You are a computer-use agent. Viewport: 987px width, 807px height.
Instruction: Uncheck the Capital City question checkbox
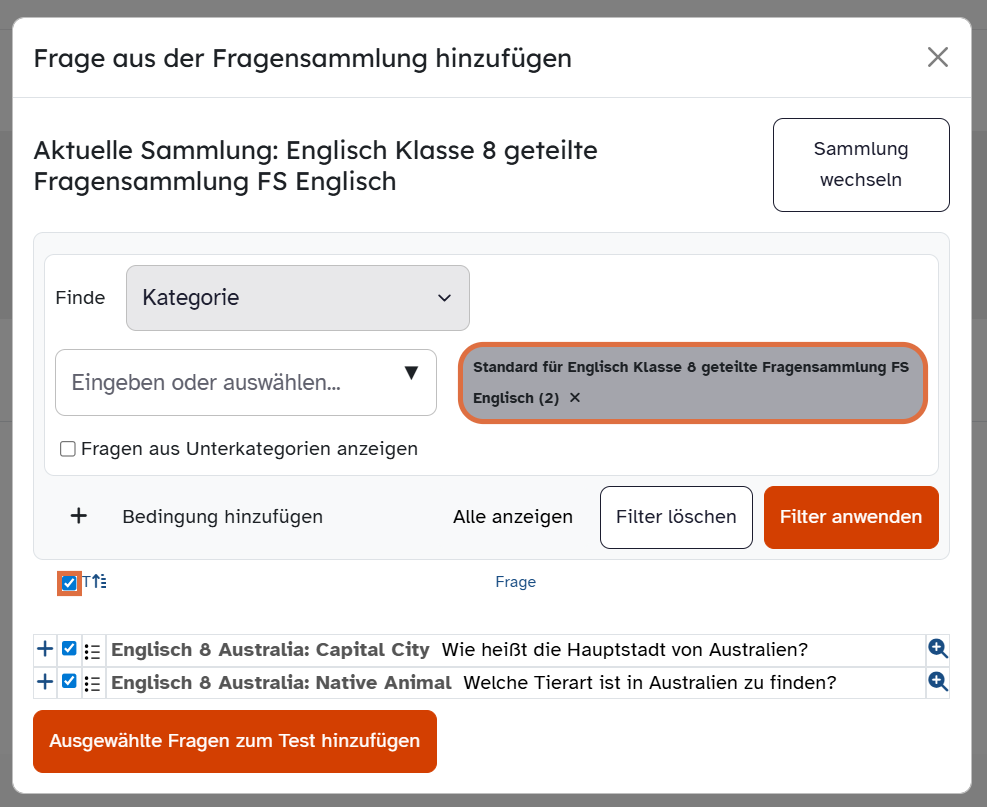[69, 649]
